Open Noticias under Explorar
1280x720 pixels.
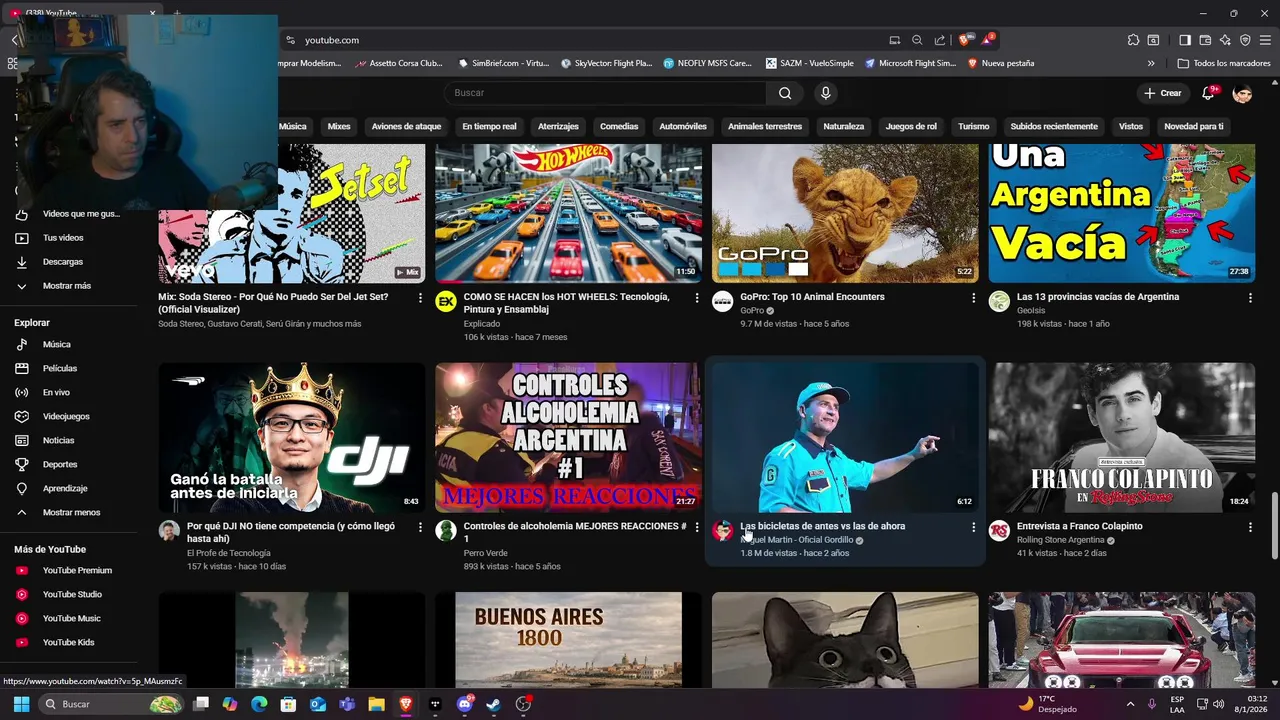56,441
